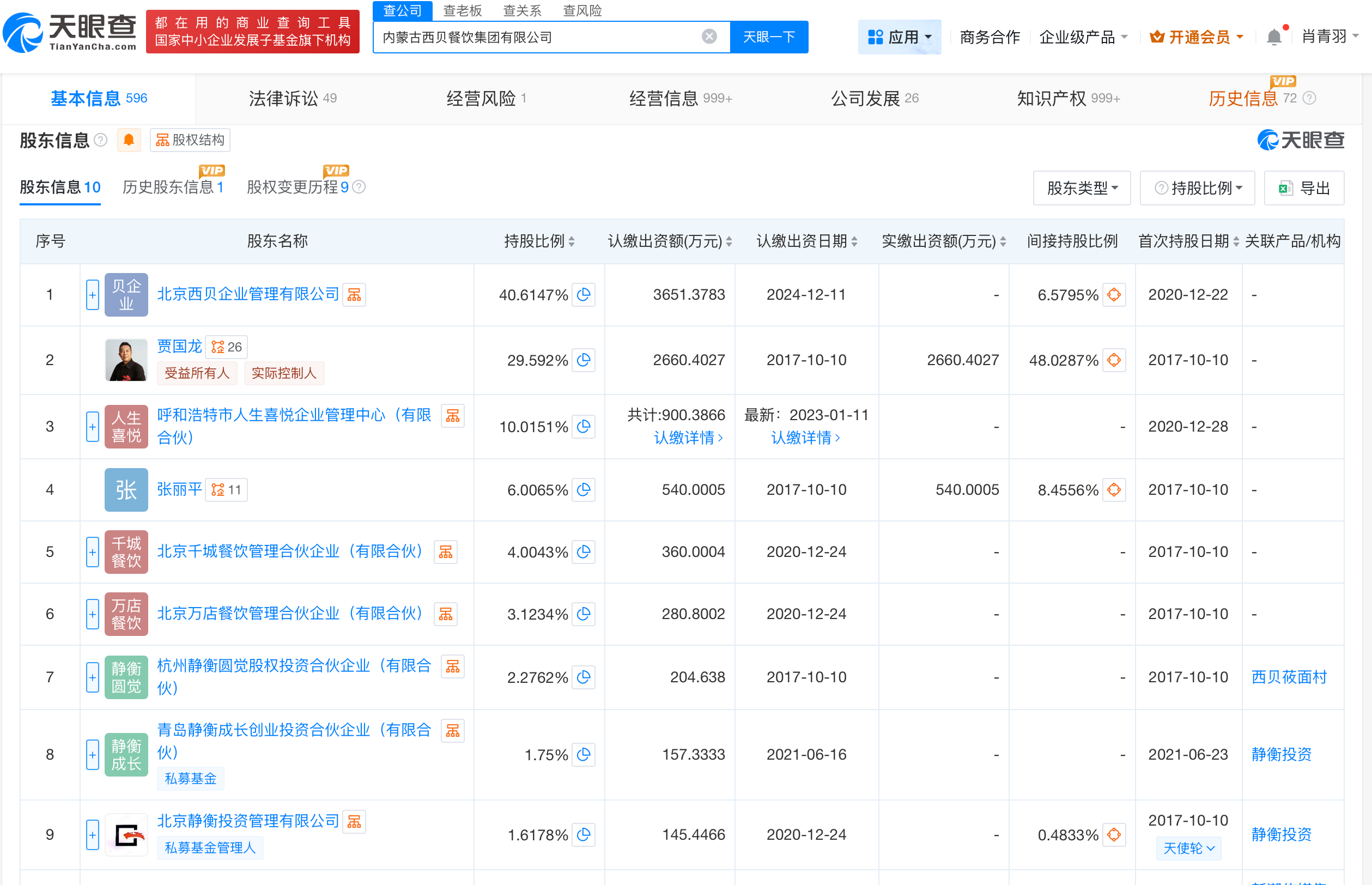
Task: Open the 天使轮 dropdown in row 9
Action: [1189, 848]
